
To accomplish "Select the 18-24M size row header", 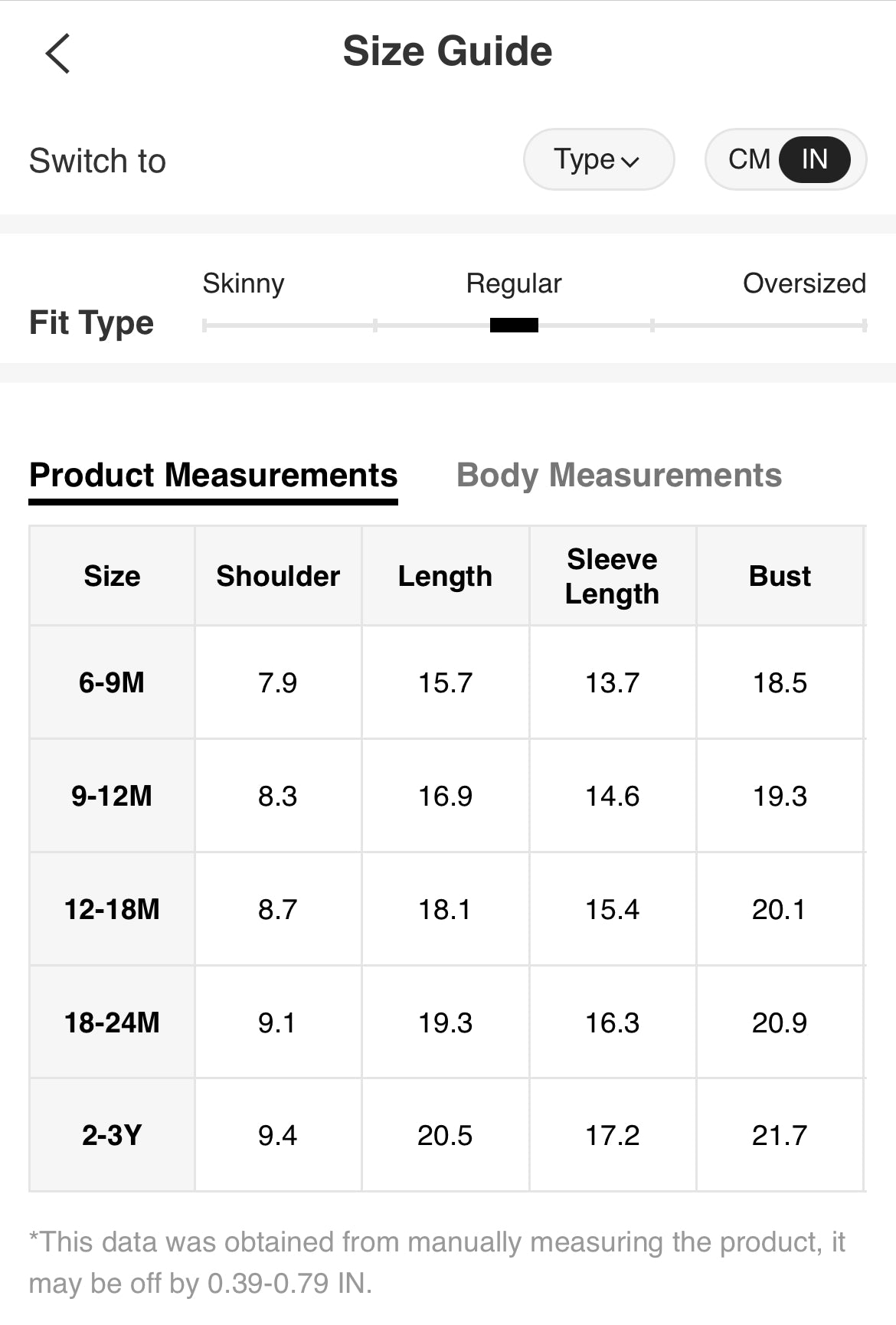I will pyautogui.click(x=112, y=1022).
